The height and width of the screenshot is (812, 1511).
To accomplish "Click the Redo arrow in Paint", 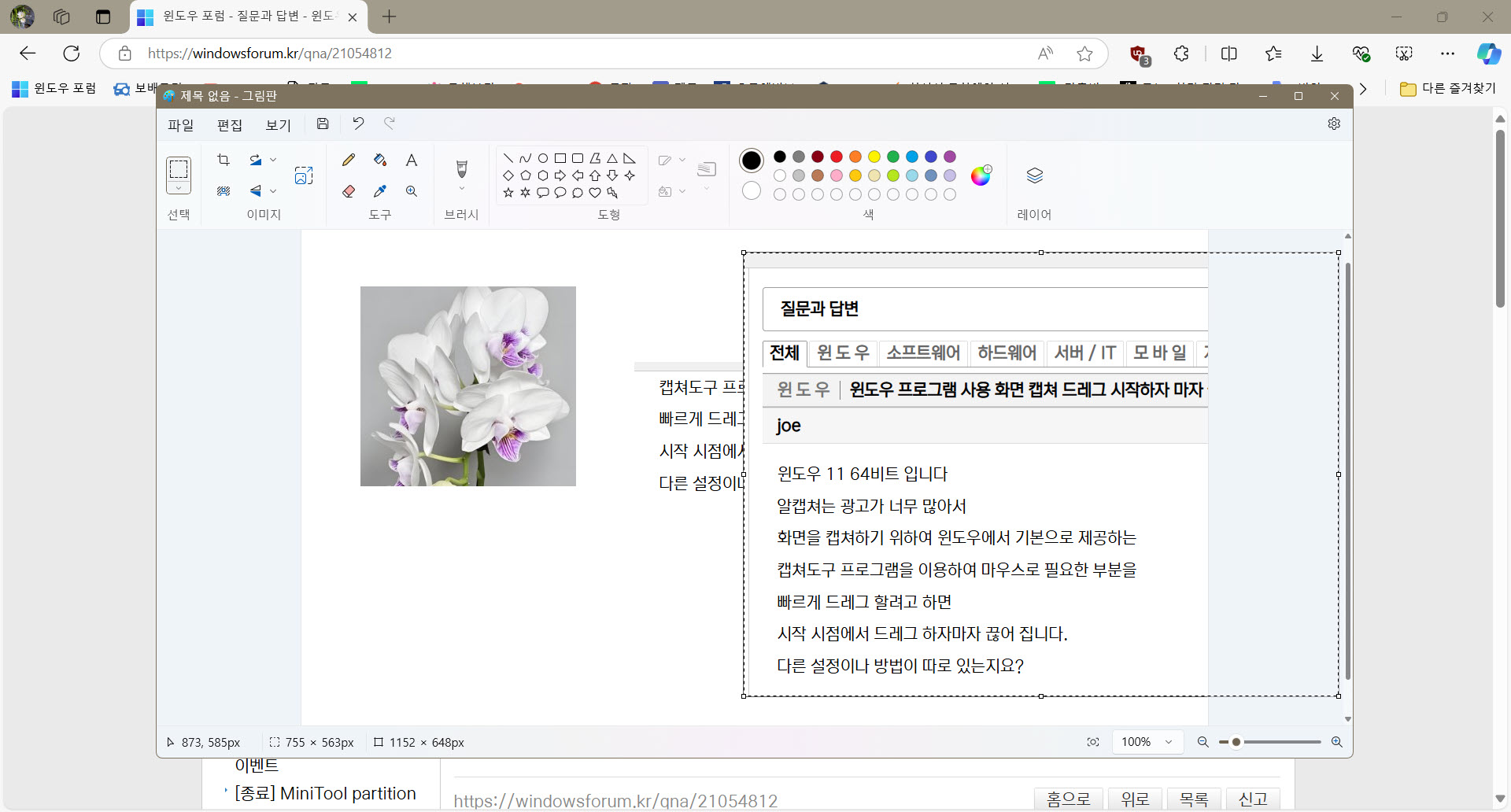I will 390,124.
